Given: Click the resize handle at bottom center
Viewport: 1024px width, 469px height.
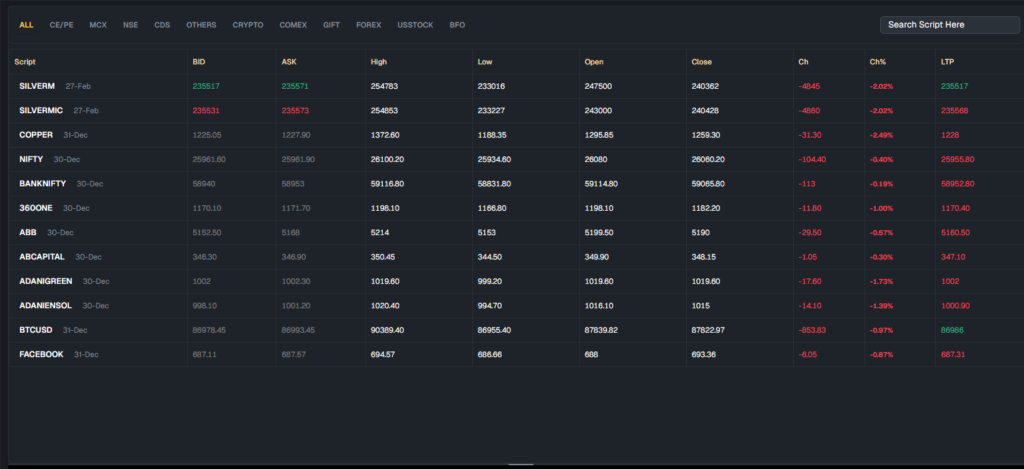Looking at the screenshot, I should (521, 464).
